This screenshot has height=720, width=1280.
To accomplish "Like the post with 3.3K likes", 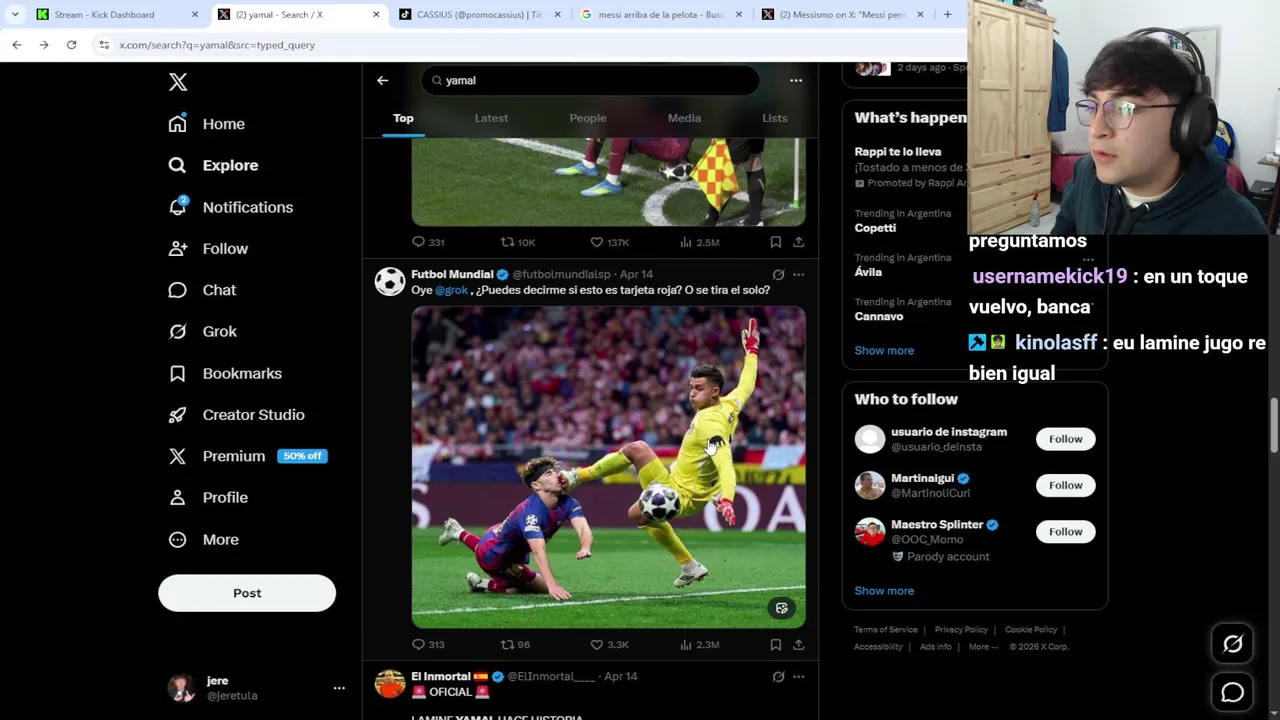I will (x=609, y=645).
